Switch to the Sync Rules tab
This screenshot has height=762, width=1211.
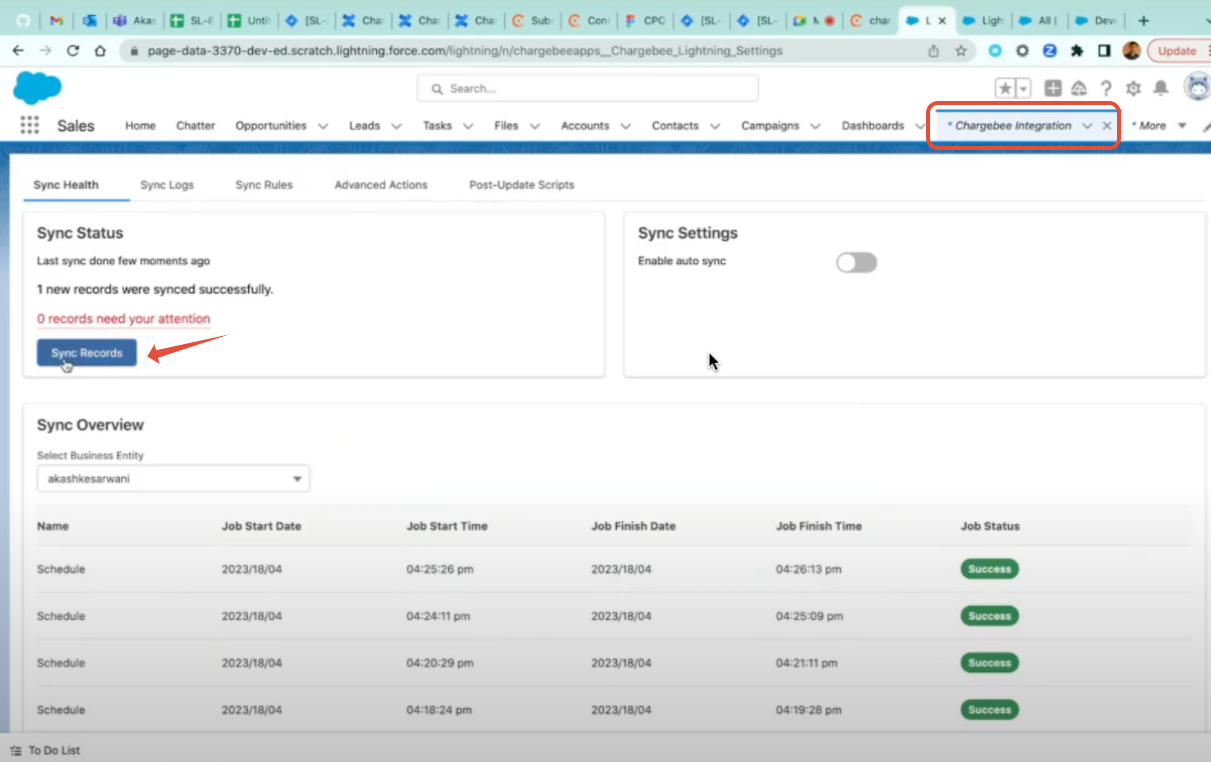[x=263, y=185]
